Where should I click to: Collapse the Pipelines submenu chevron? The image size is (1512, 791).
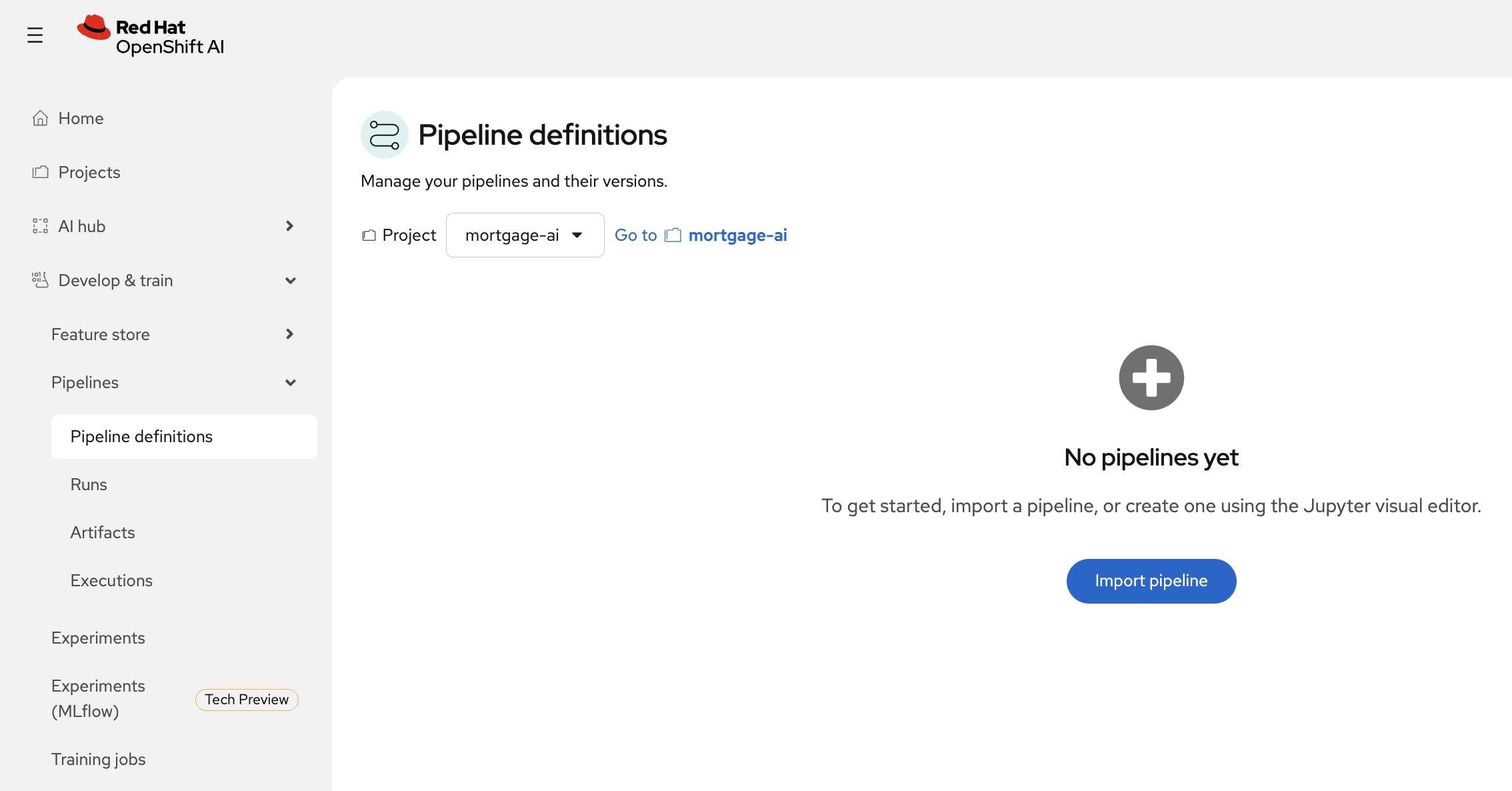pyautogui.click(x=290, y=383)
